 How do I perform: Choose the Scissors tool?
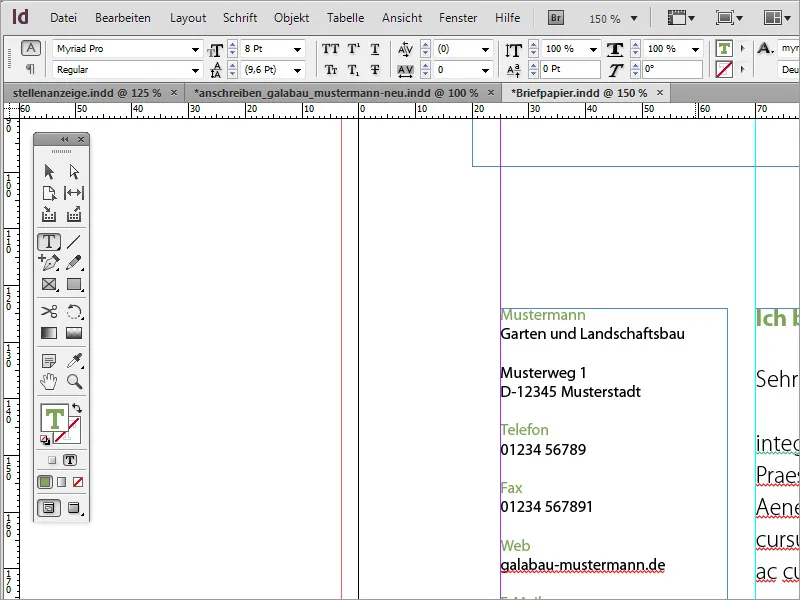click(x=49, y=311)
